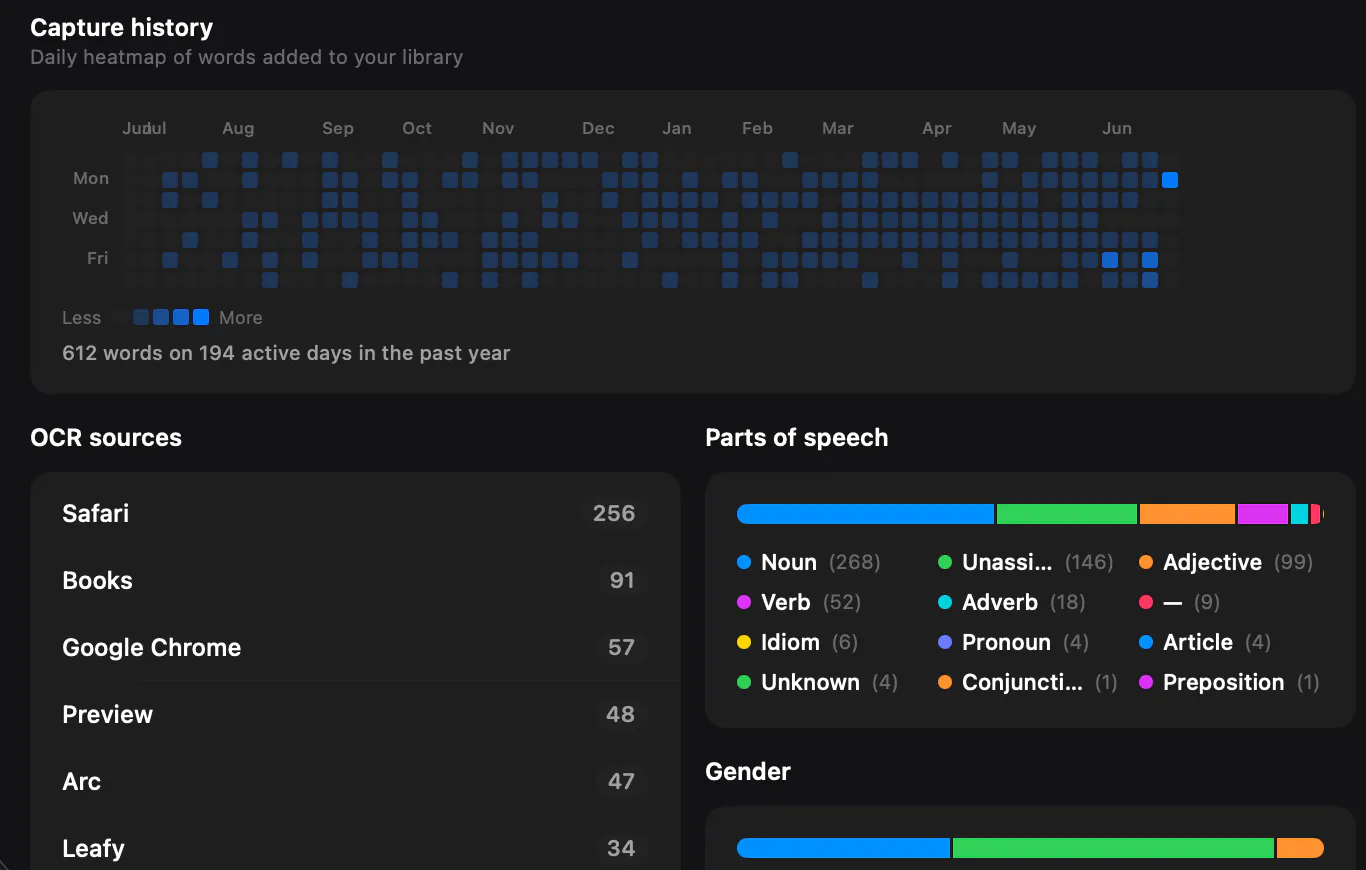
Task: Click the Sep month label on the heatmap
Action: (338, 128)
